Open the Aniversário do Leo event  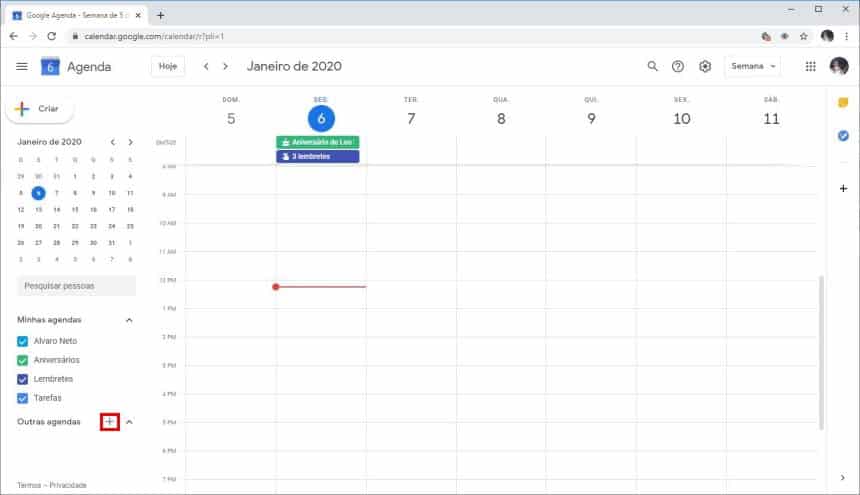tap(318, 142)
